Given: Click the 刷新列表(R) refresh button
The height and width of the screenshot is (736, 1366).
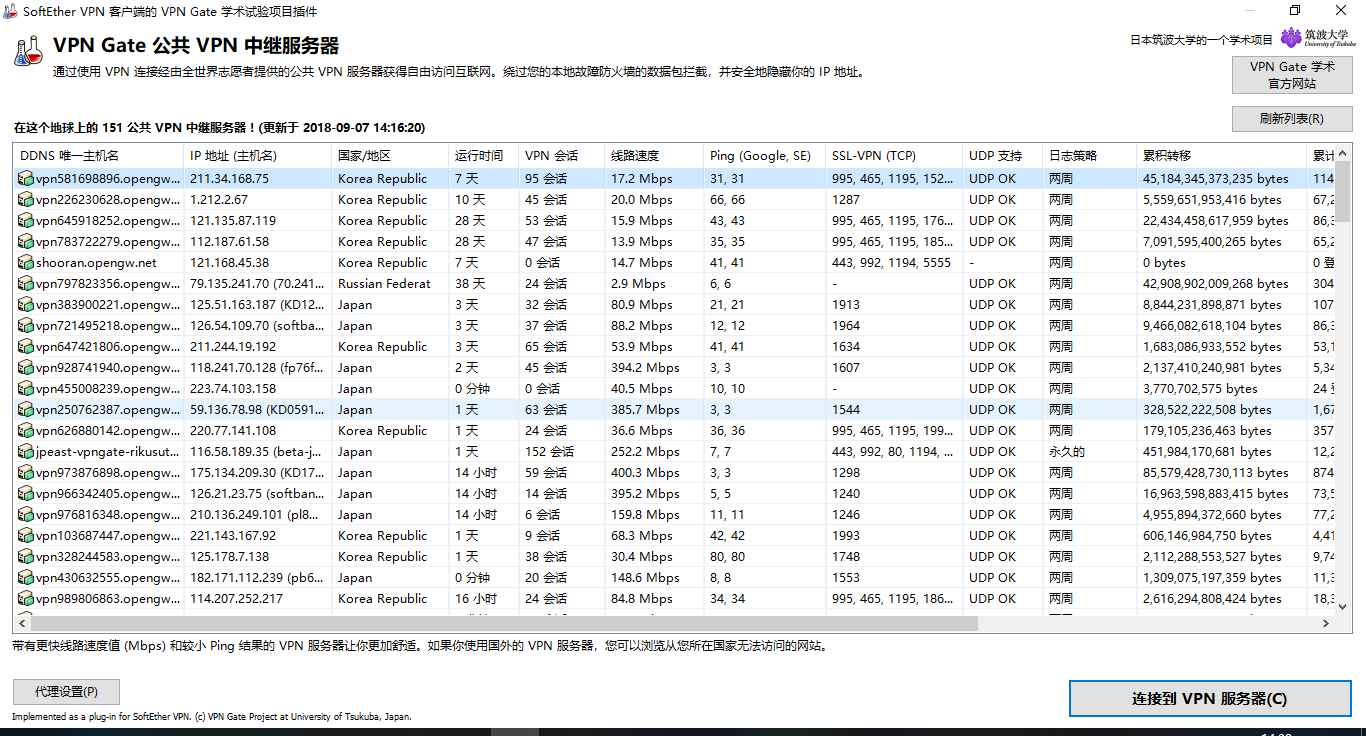Looking at the screenshot, I should [1292, 119].
